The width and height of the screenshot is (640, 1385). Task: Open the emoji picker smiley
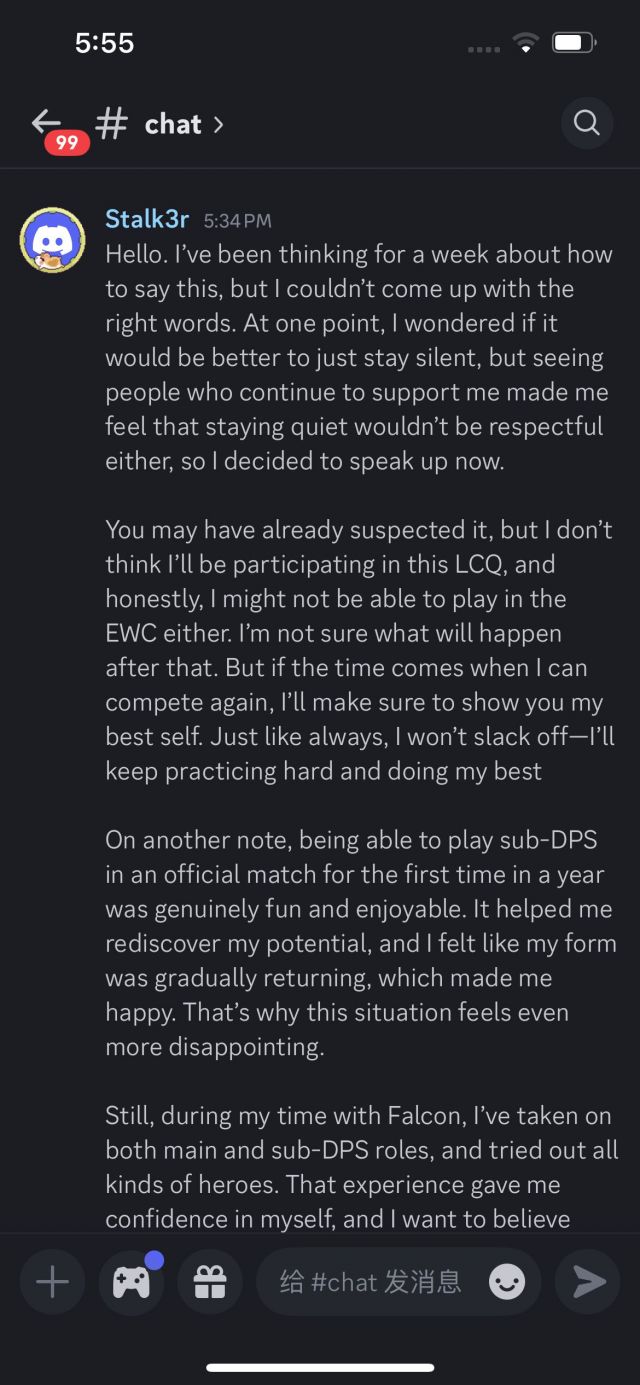point(507,1282)
